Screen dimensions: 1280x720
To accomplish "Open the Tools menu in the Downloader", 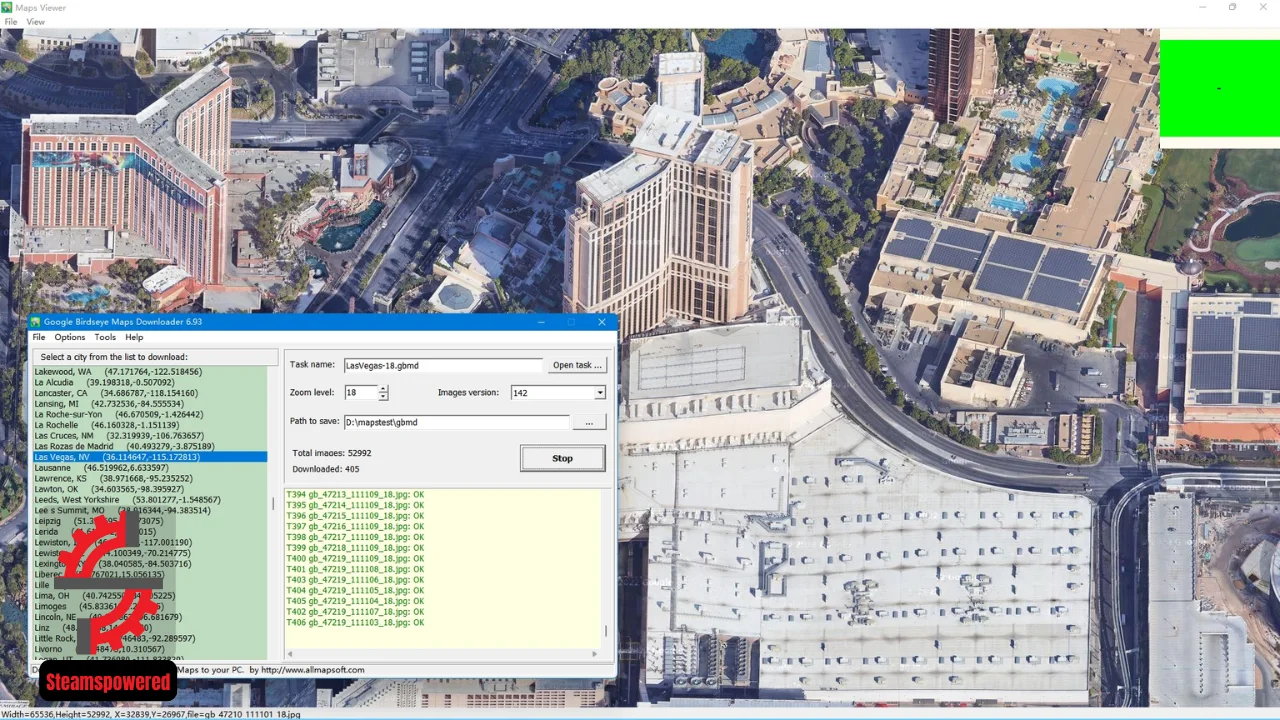I will click(105, 337).
